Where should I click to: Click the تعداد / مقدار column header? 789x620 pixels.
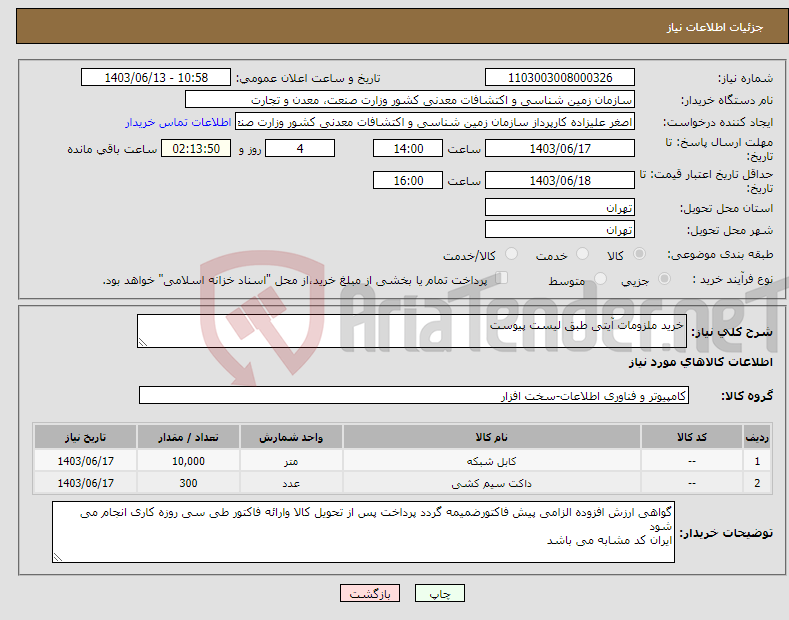click(188, 437)
